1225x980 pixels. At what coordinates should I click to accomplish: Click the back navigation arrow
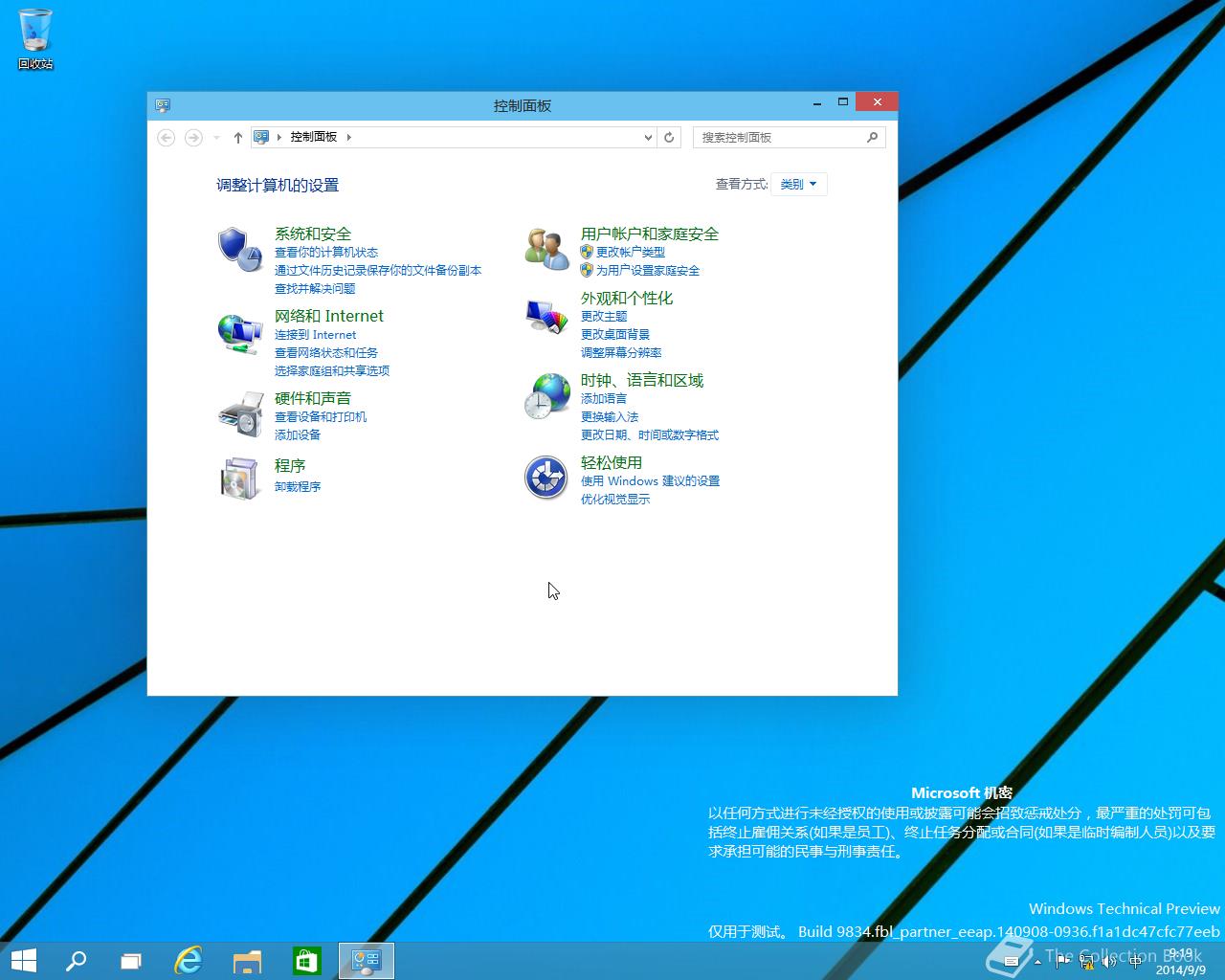pos(166,138)
